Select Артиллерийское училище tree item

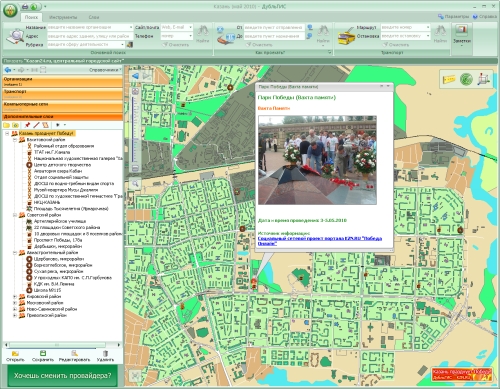tap(60, 221)
